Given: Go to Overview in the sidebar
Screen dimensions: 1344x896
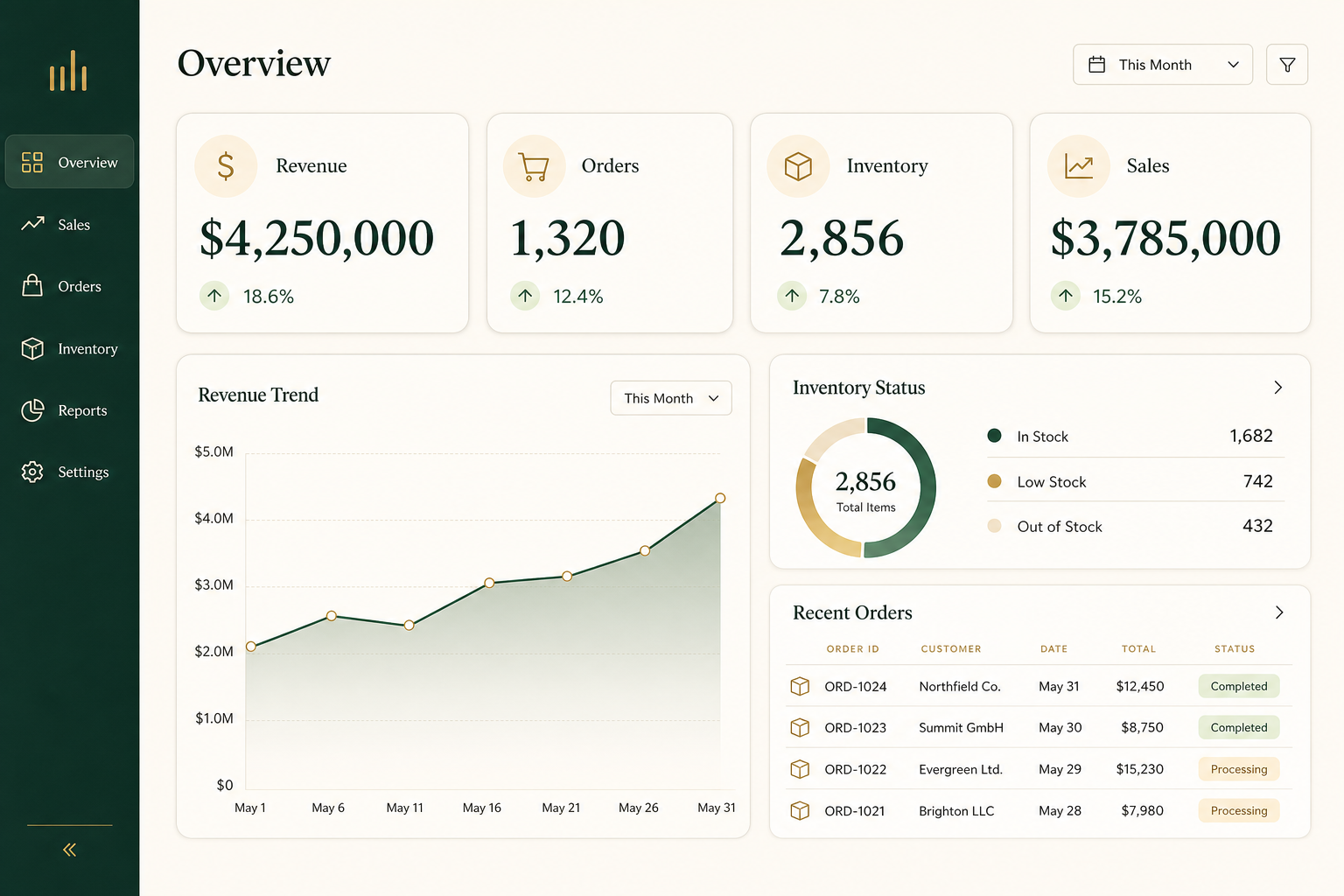Looking at the screenshot, I should tap(70, 162).
